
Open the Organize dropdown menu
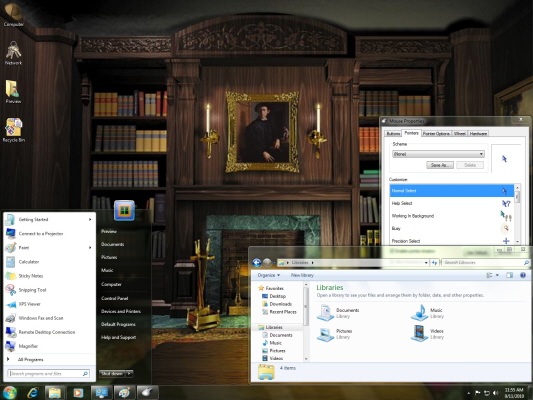pyautogui.click(x=269, y=275)
